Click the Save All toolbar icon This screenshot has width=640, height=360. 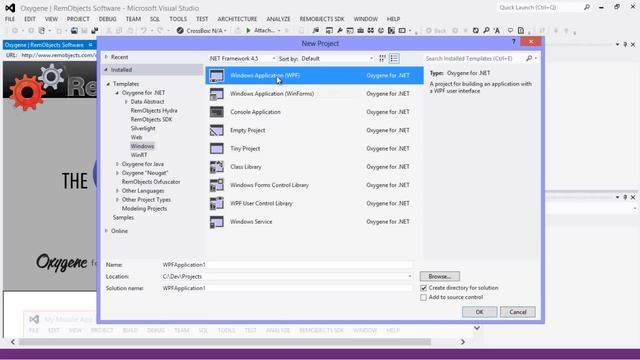tap(94, 31)
